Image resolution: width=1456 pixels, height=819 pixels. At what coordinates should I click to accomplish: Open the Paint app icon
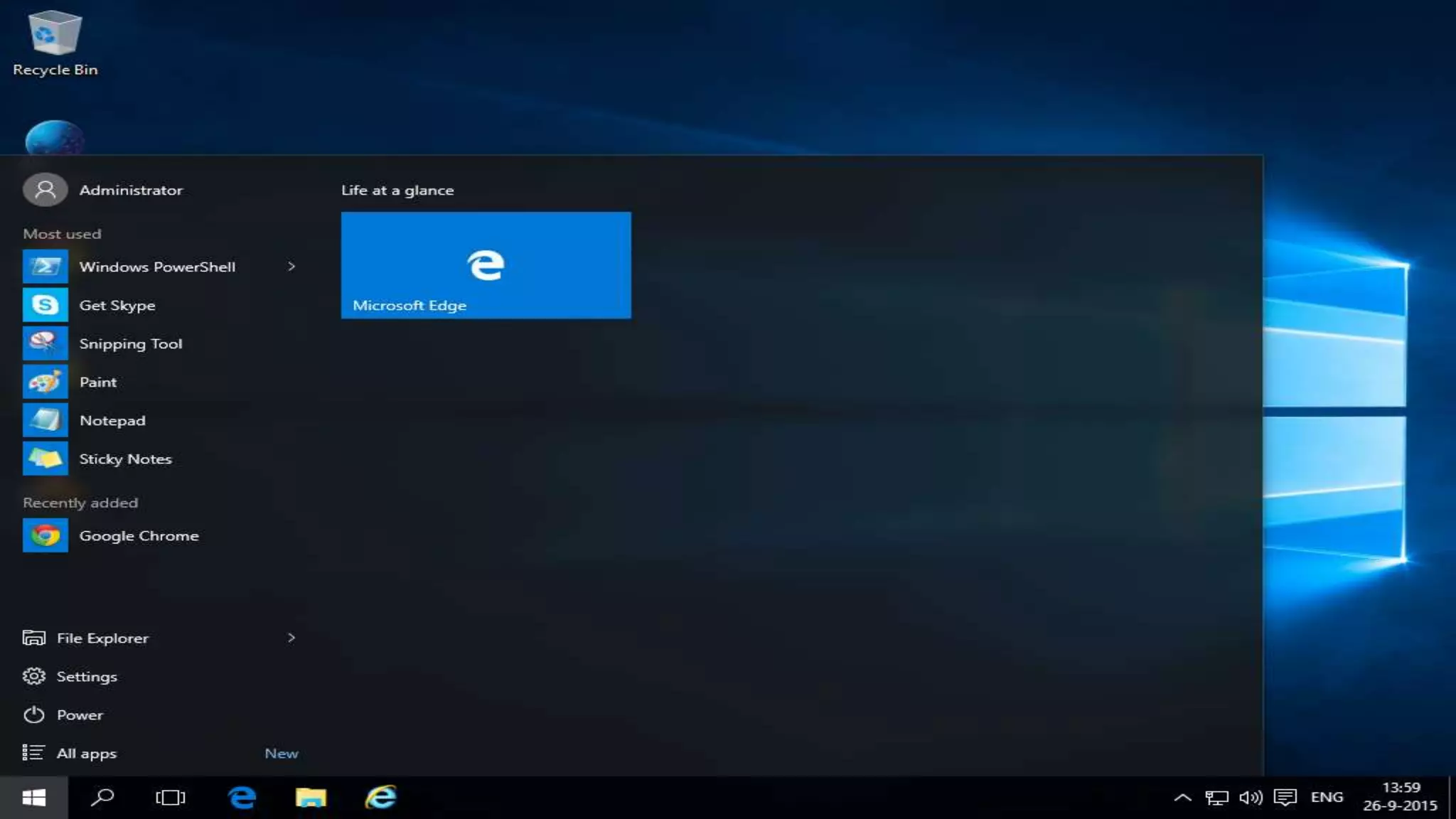tap(45, 382)
